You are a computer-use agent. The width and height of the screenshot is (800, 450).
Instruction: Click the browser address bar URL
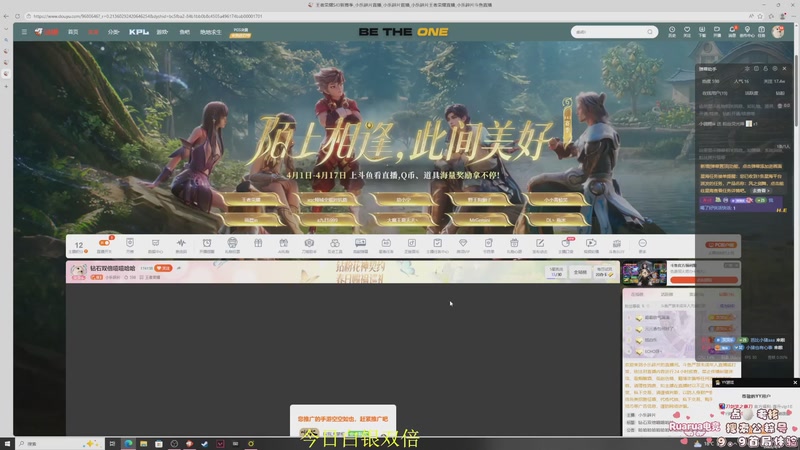click(148, 16)
